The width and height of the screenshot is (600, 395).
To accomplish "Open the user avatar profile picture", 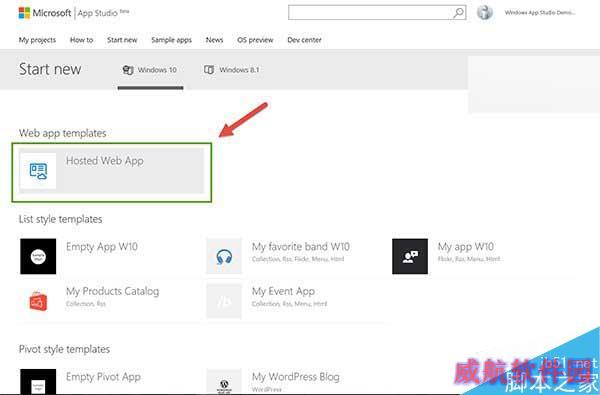I will (484, 13).
